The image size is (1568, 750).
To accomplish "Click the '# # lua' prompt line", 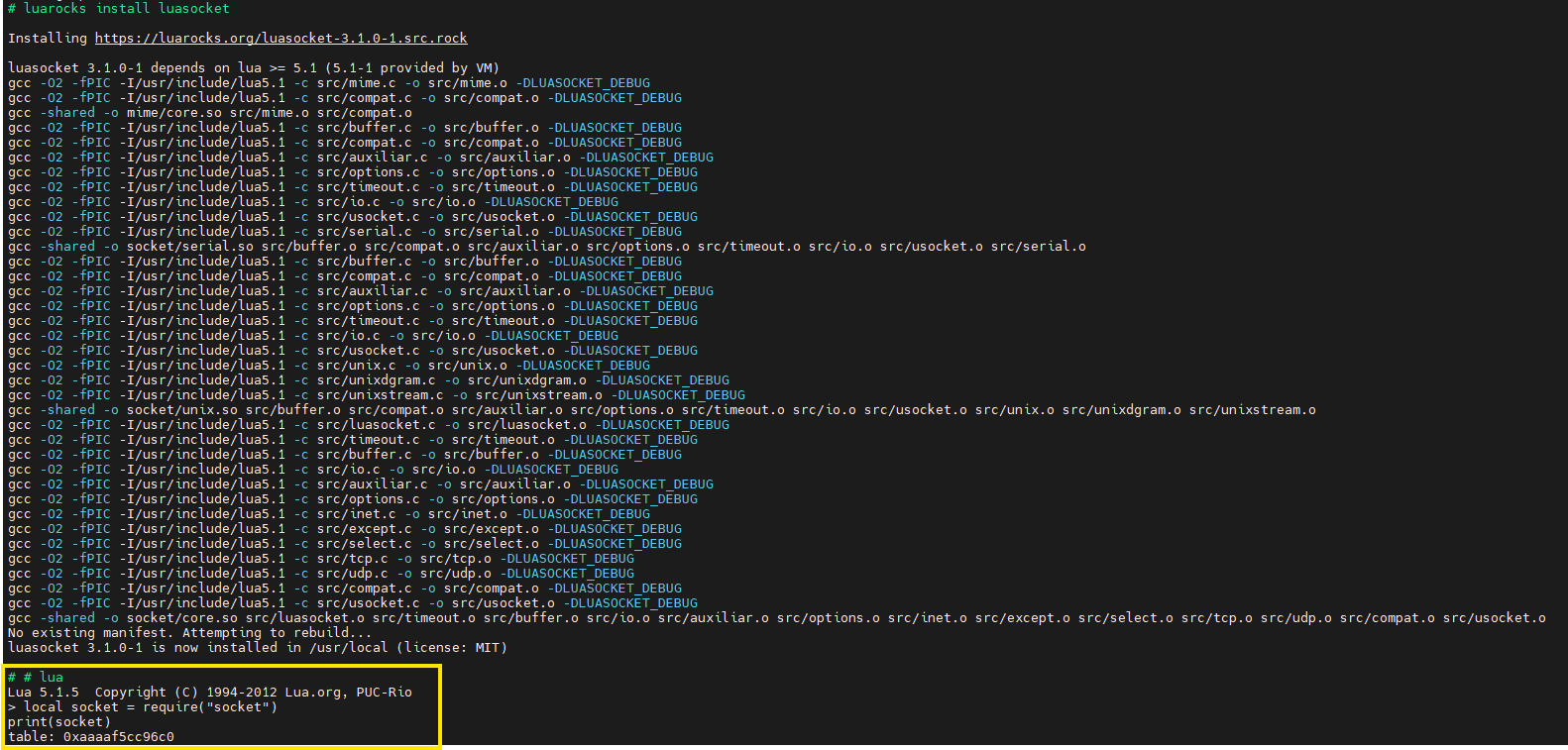I will click(36, 678).
